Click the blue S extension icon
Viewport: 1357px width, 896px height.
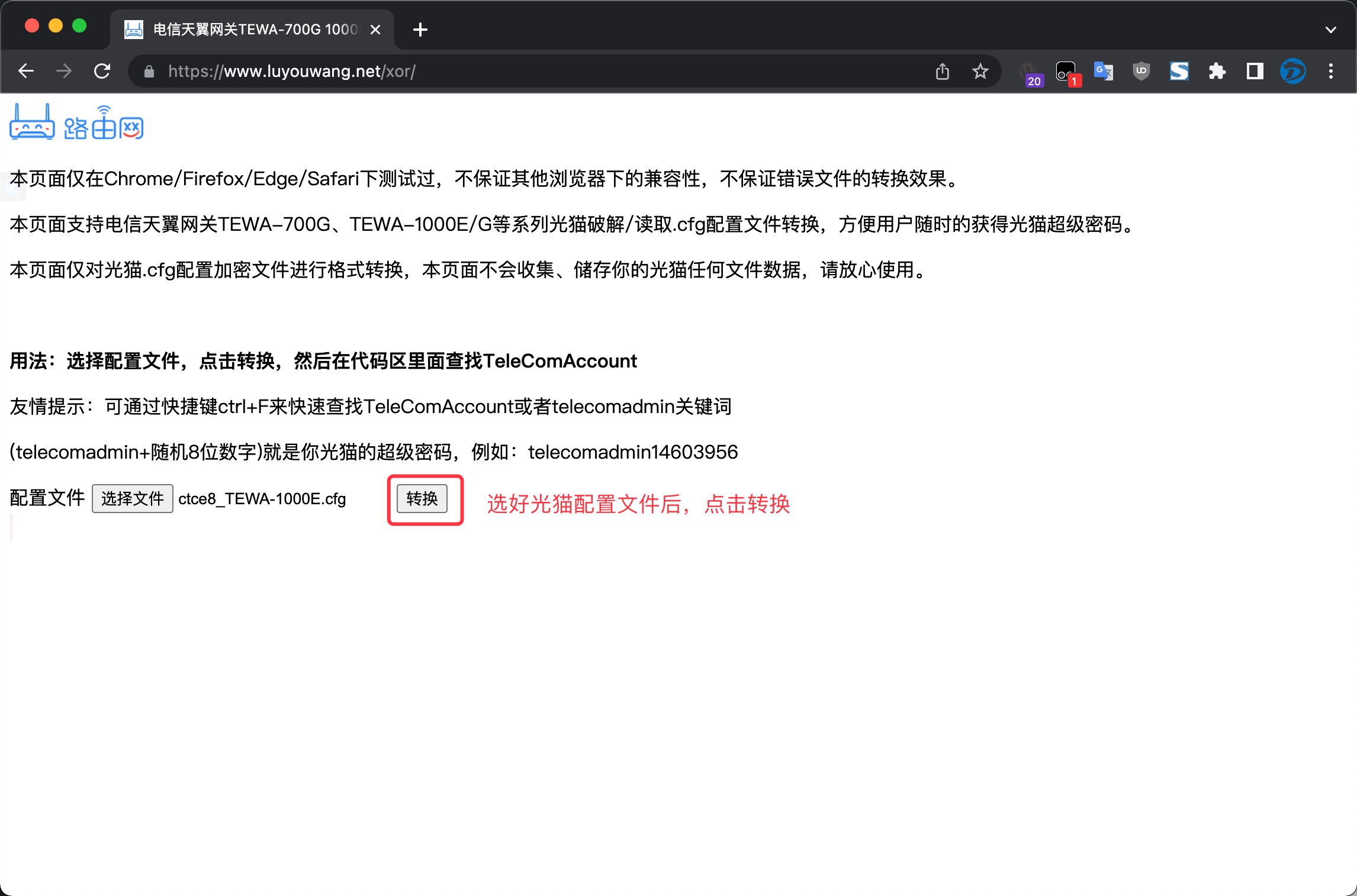click(1179, 72)
